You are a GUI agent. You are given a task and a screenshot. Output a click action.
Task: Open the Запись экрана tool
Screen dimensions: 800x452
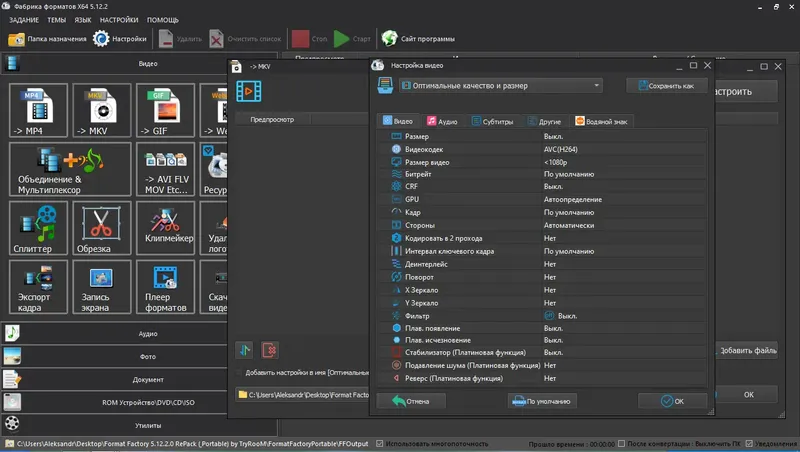[x=102, y=287]
